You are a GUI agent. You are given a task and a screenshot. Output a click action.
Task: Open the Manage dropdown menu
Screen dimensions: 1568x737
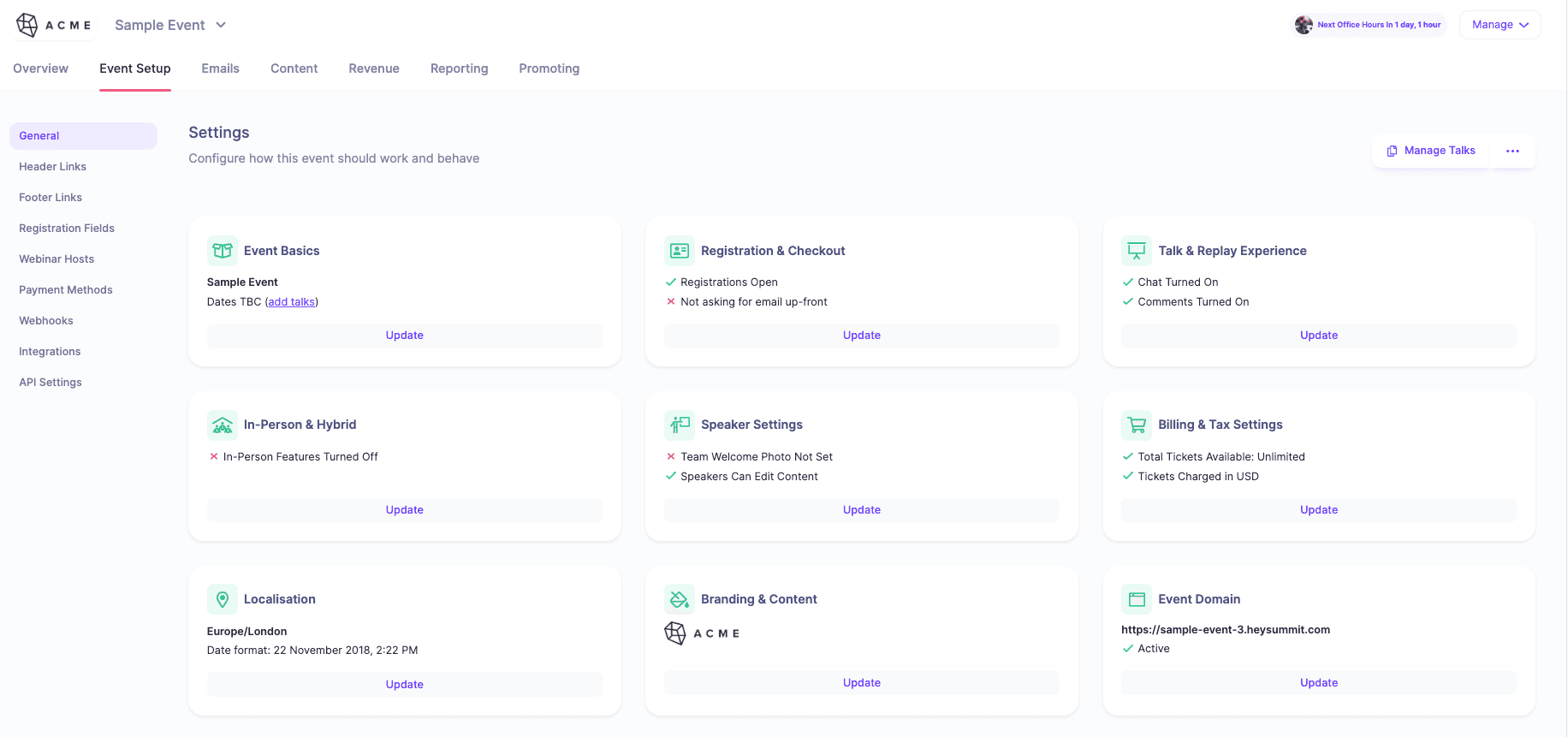tap(1500, 25)
